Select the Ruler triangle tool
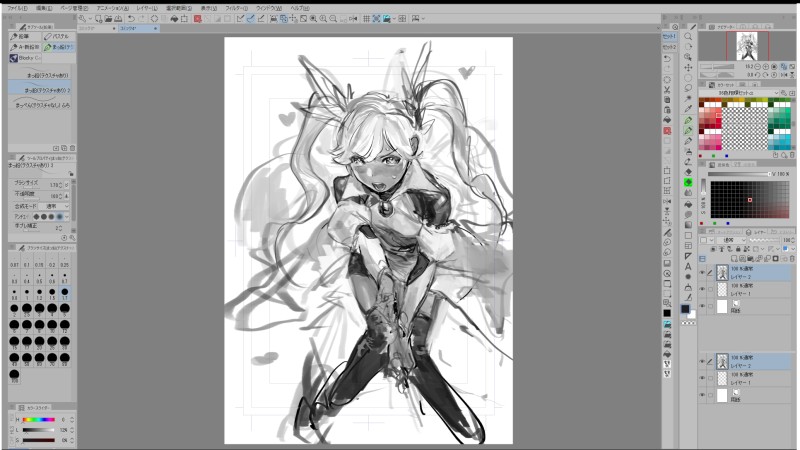This screenshot has width=800, height=450. click(688, 256)
